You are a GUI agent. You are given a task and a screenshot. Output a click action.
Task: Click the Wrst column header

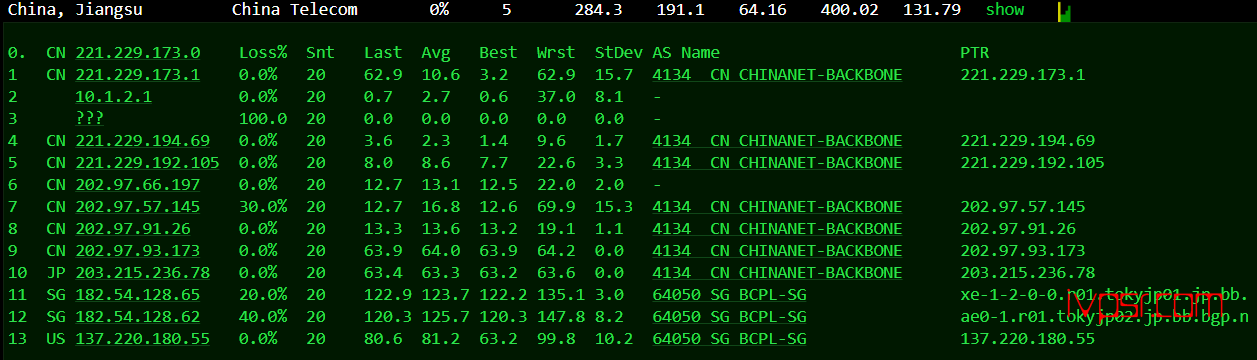556,52
